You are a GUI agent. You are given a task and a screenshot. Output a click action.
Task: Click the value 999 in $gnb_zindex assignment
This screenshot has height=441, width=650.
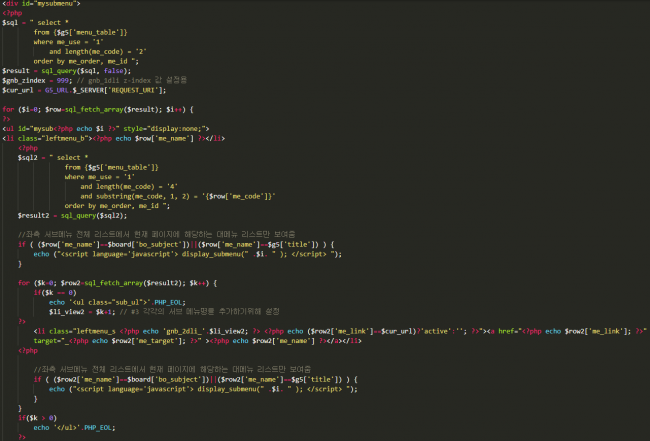coord(63,80)
